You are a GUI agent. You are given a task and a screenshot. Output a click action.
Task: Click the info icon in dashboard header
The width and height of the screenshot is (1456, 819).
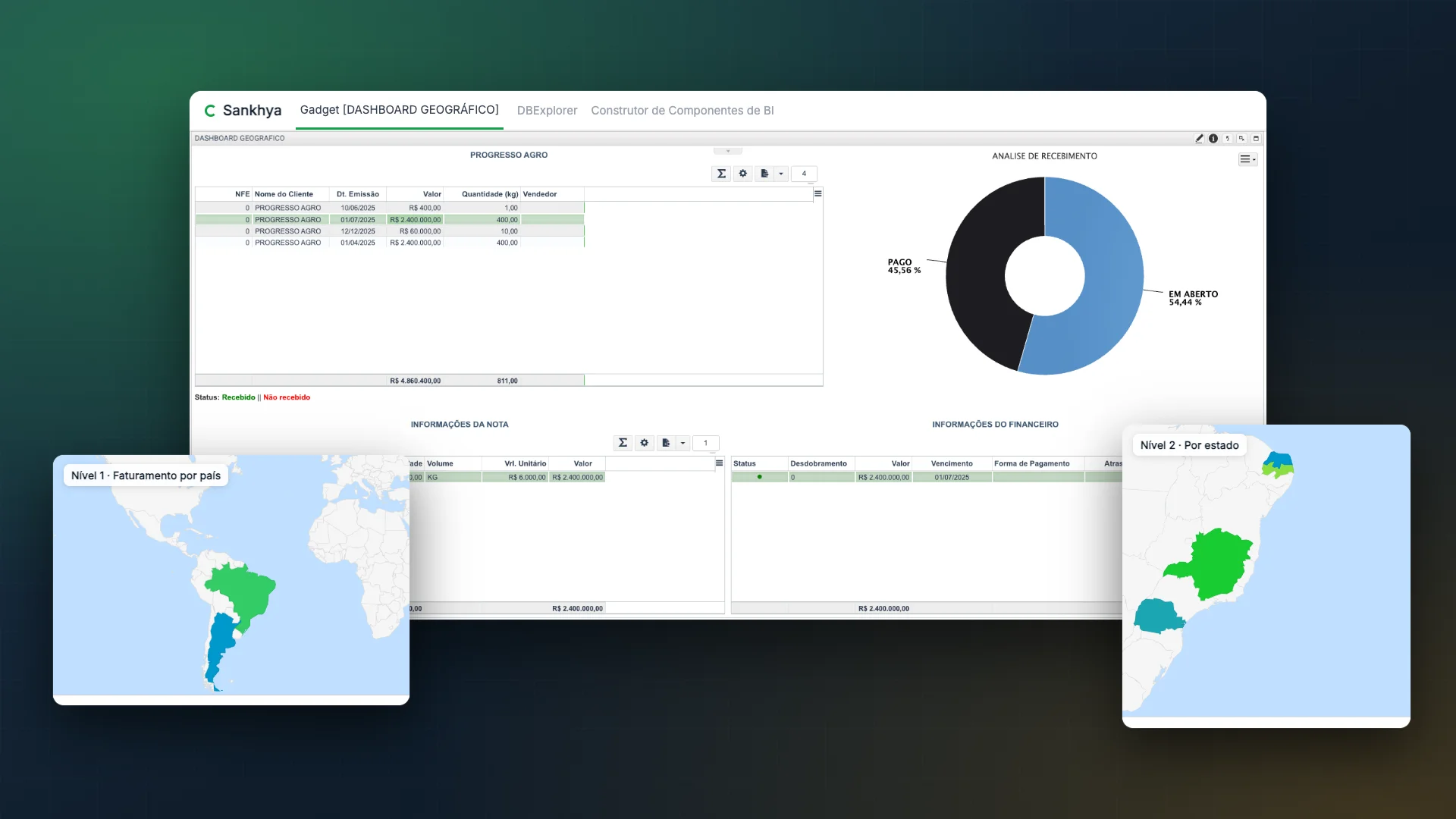tap(1213, 139)
